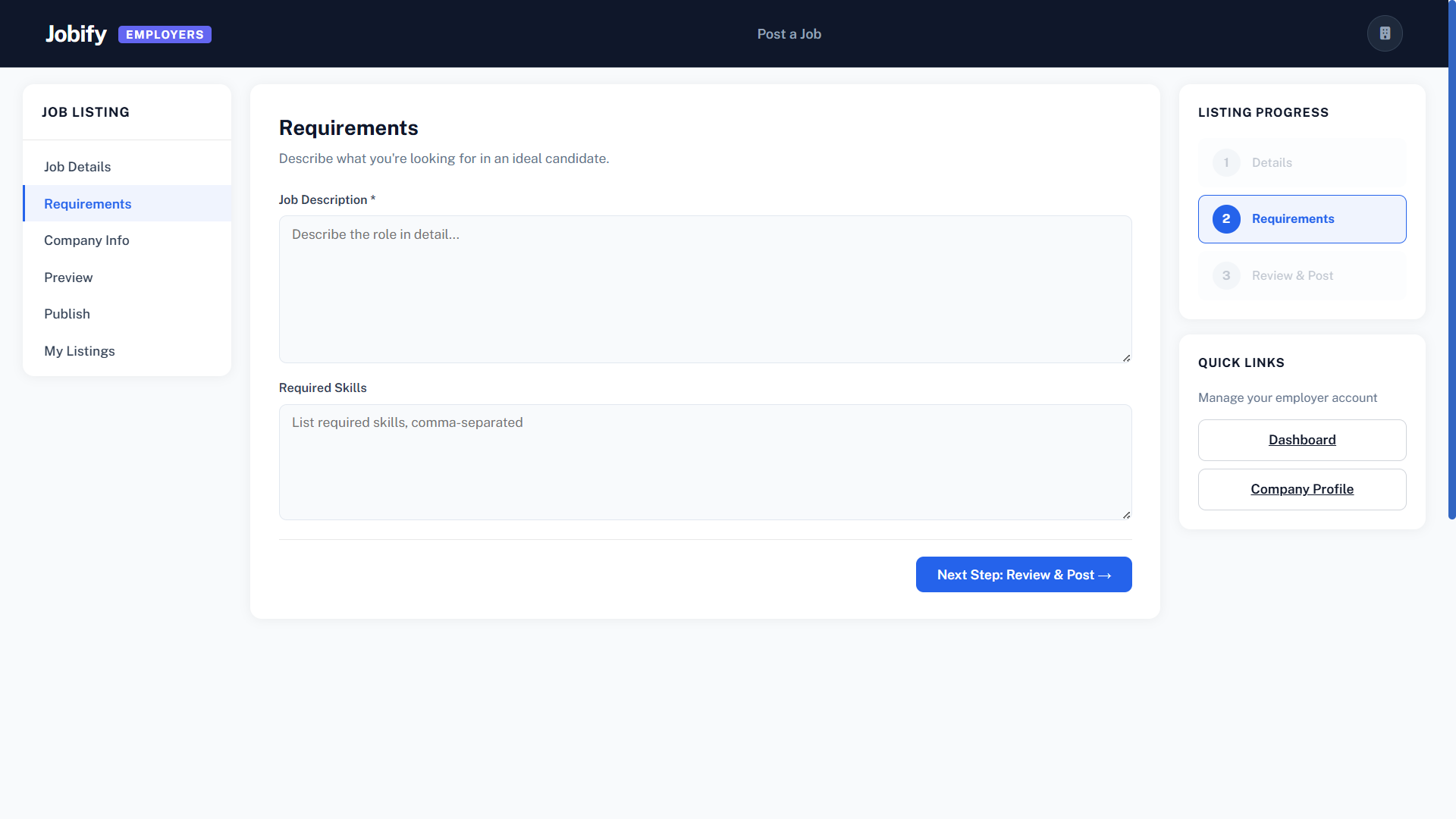Select step 3 Review & Post

coord(1302,276)
